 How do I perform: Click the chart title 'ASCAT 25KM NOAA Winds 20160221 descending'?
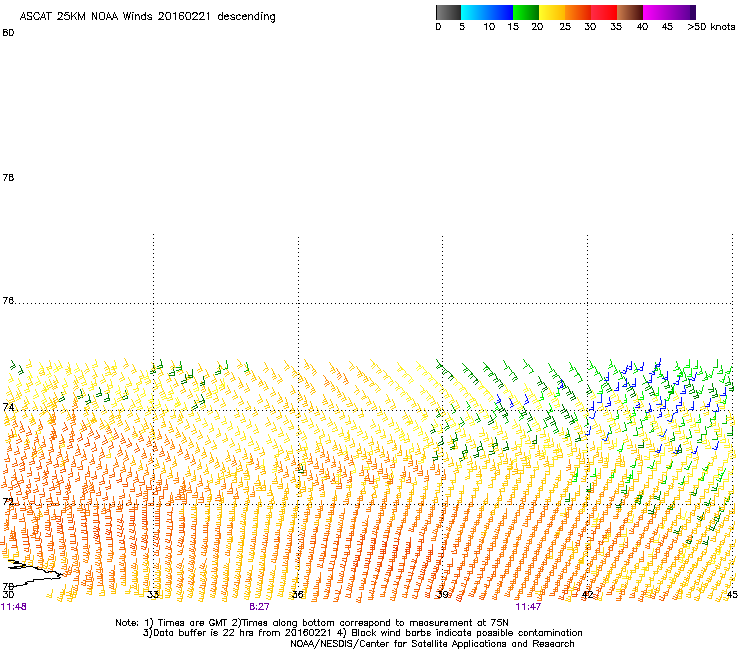click(147, 17)
